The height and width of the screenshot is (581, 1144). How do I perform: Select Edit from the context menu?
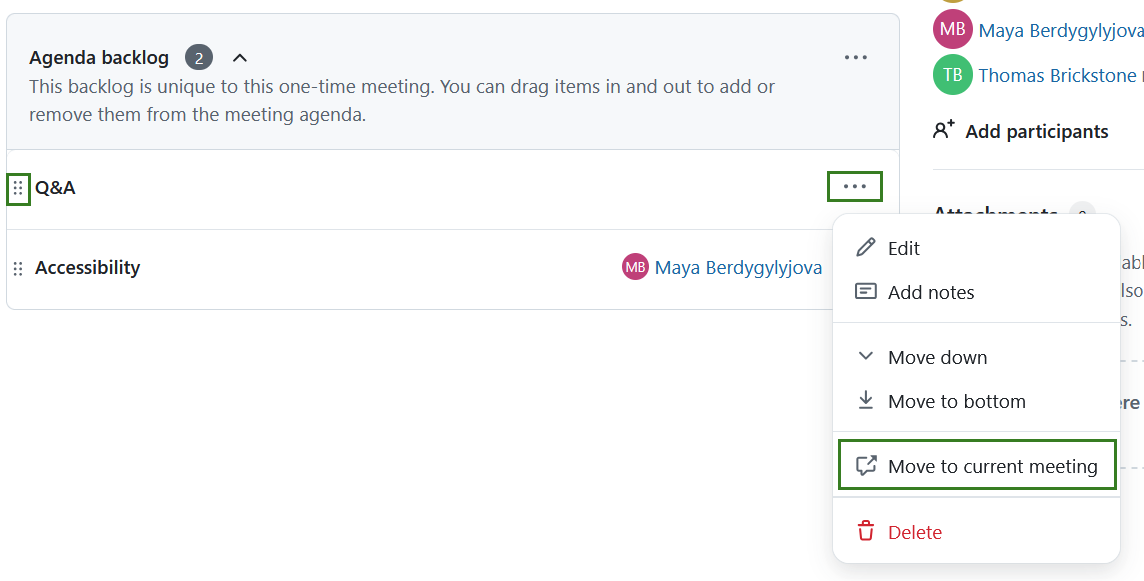point(903,248)
